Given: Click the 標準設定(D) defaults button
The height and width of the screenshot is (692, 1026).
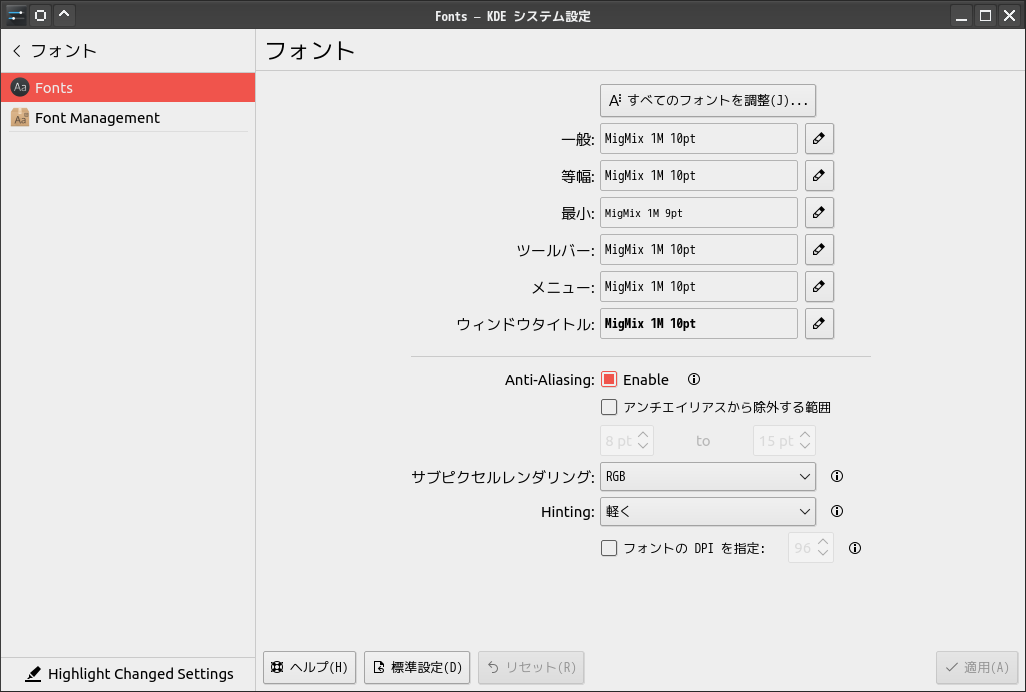Looking at the screenshot, I should pos(417,667).
